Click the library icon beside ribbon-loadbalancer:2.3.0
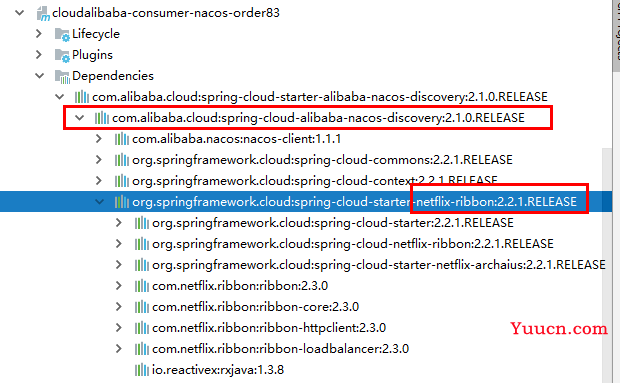 [142, 349]
